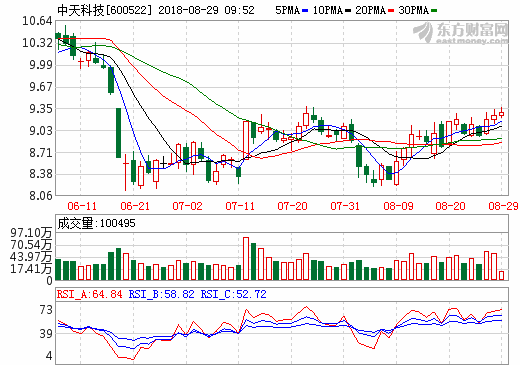
Task: Click the 17.41万 volume axis label
Action: 31,268
